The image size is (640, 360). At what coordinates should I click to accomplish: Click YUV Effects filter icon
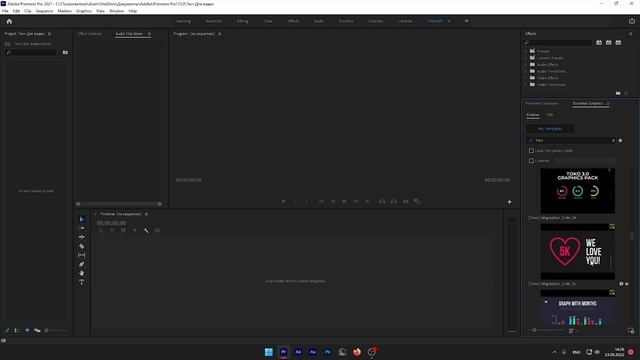[x=618, y=42]
